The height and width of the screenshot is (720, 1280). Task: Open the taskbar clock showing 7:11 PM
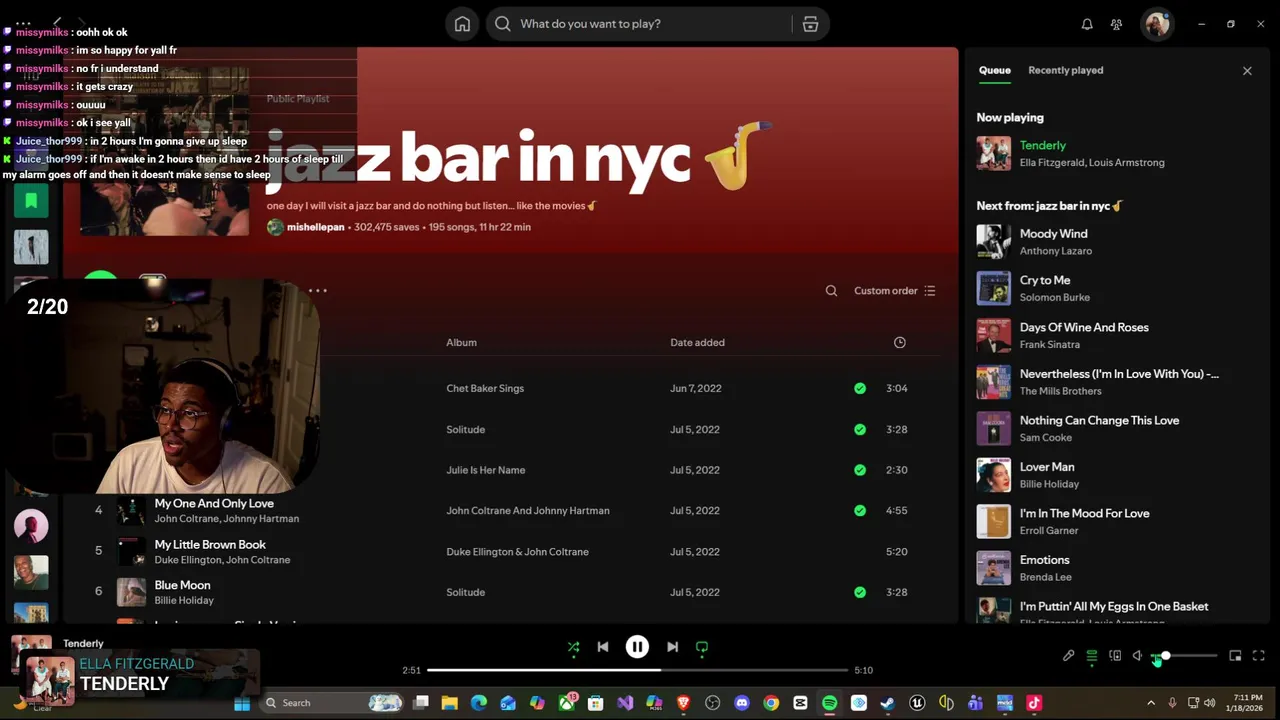[x=1245, y=703]
